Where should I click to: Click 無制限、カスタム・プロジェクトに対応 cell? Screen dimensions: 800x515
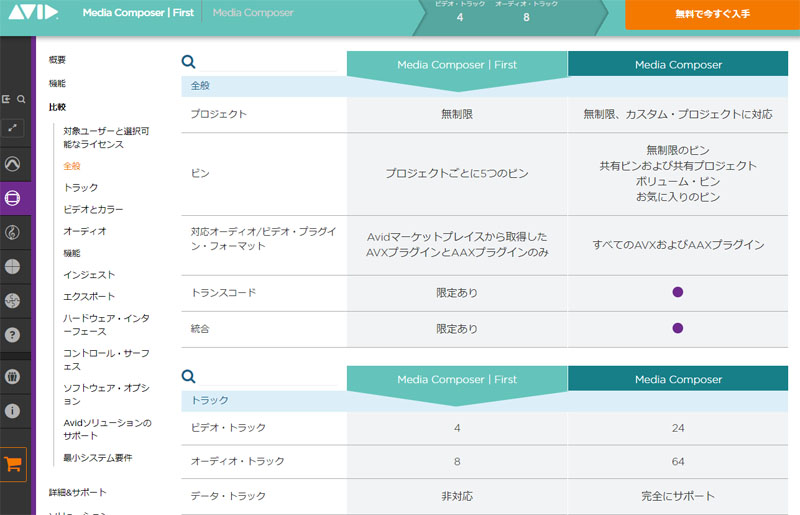point(678,114)
